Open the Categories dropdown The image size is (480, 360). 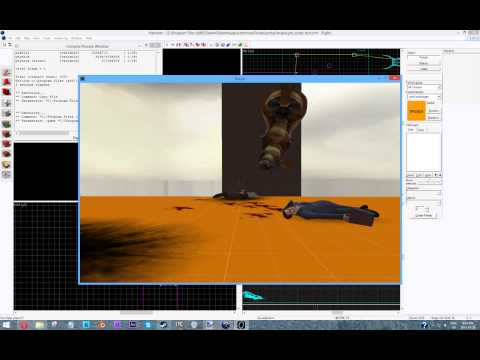click(x=424, y=193)
